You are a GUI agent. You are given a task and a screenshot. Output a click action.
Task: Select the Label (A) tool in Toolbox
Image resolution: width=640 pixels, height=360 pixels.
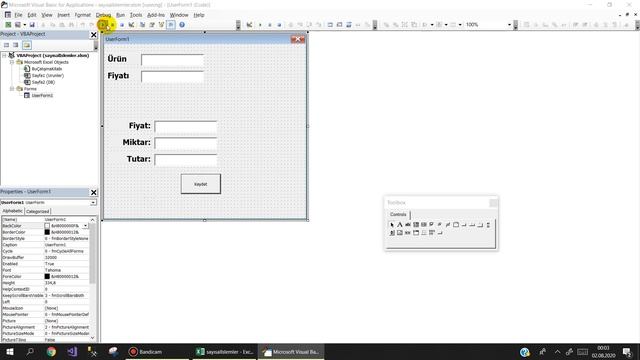pyautogui.click(x=400, y=224)
